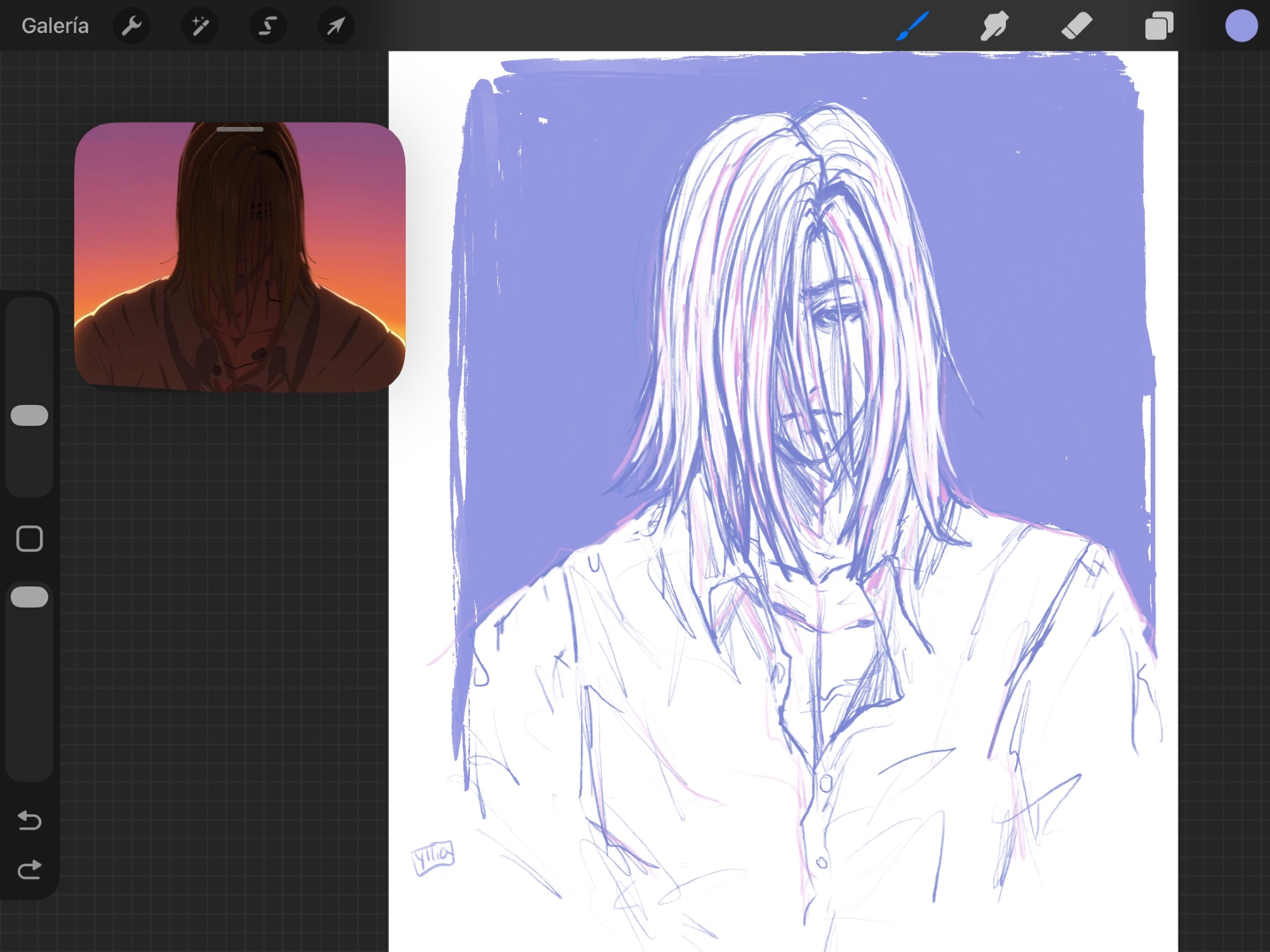Select the Eraser tool
Viewport: 1270px width, 952px height.
(x=1077, y=26)
